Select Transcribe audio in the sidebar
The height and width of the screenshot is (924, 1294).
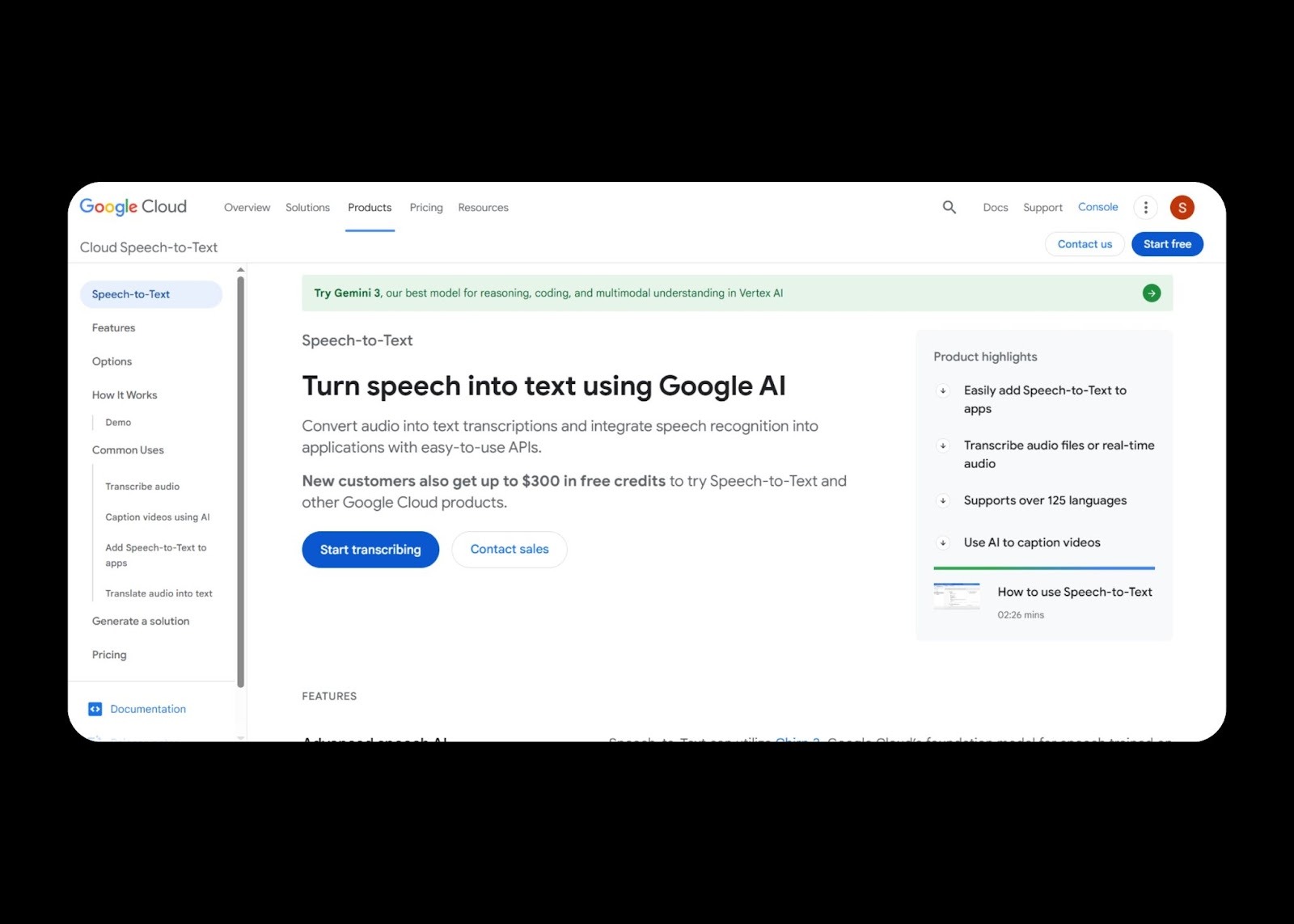click(142, 487)
